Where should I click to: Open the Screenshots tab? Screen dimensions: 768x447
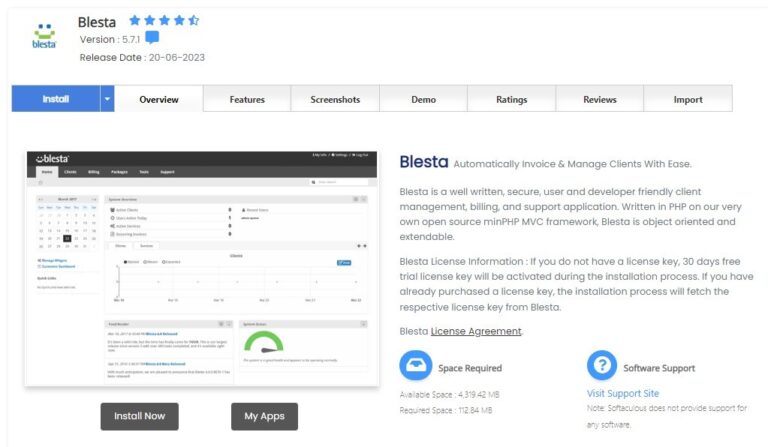[335, 99]
